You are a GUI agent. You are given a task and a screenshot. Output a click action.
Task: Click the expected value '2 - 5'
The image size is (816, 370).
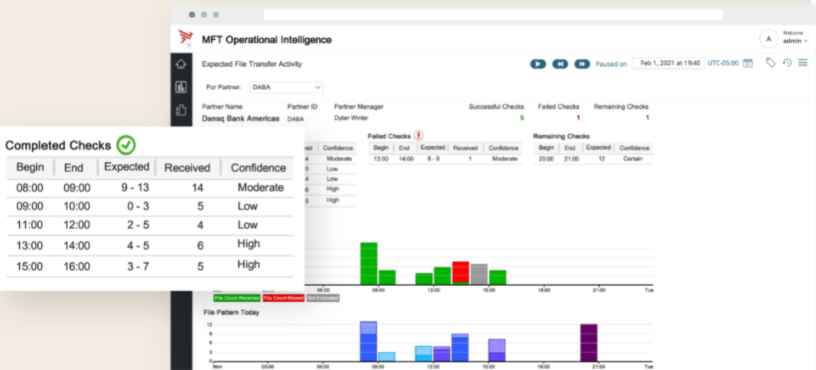(138, 225)
